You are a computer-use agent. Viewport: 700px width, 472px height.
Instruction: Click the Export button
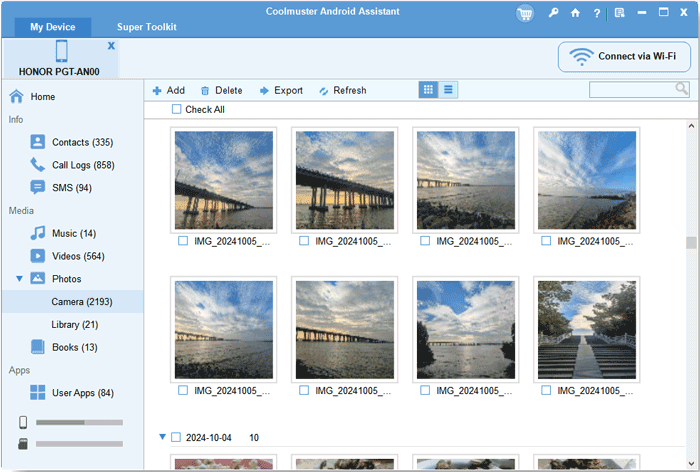[x=281, y=90]
